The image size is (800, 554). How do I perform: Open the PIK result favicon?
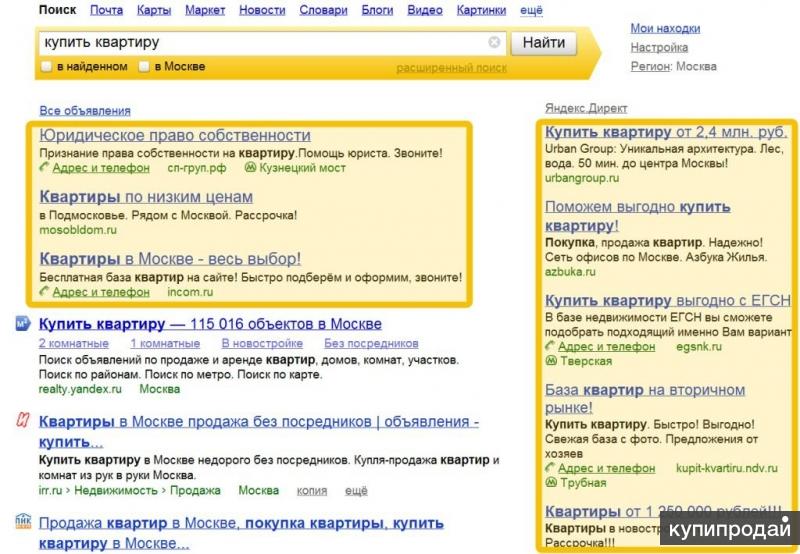[23, 521]
